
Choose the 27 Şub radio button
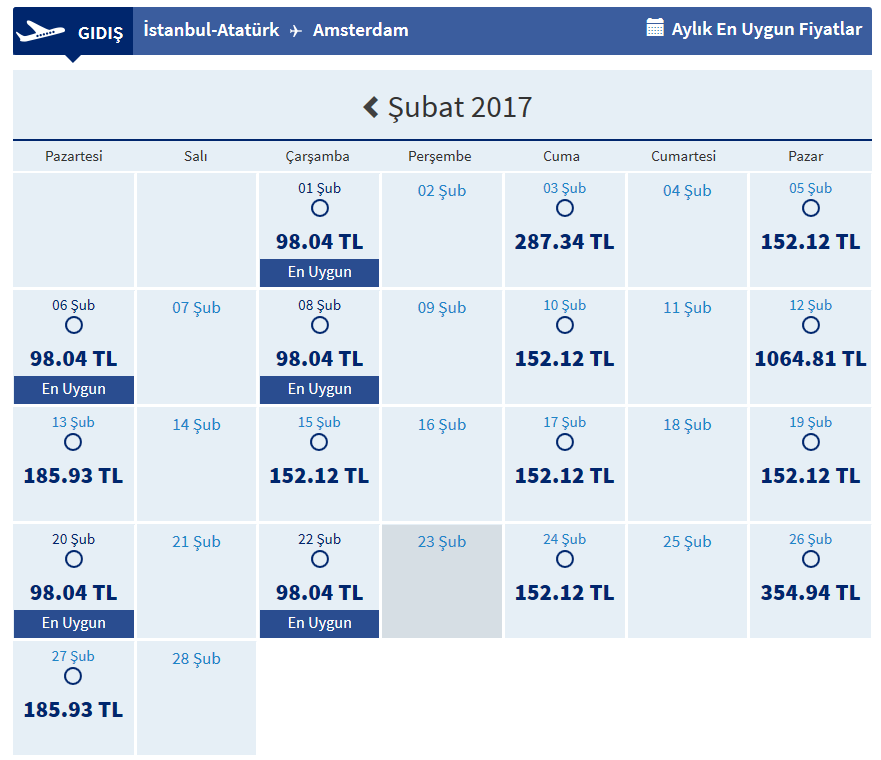[x=73, y=676]
